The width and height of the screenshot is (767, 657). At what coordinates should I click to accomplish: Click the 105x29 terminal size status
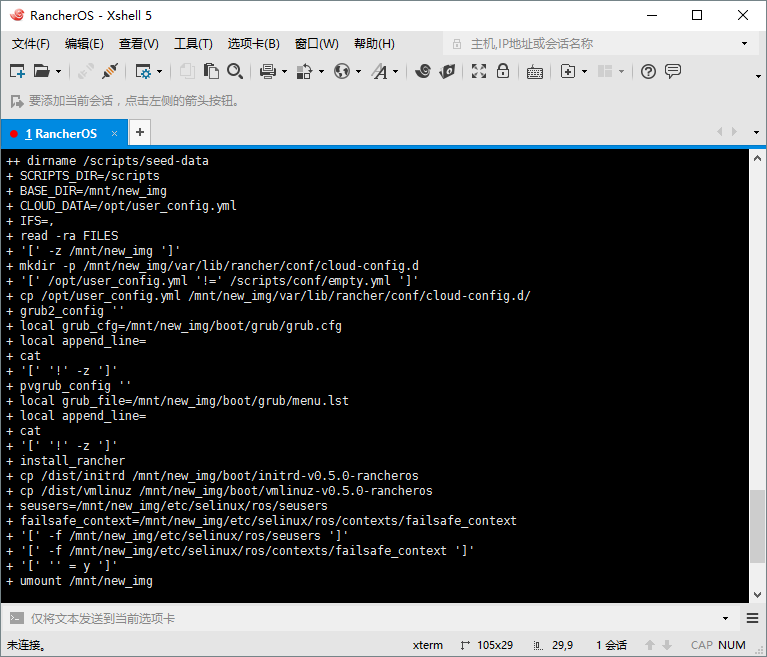tap(495, 645)
